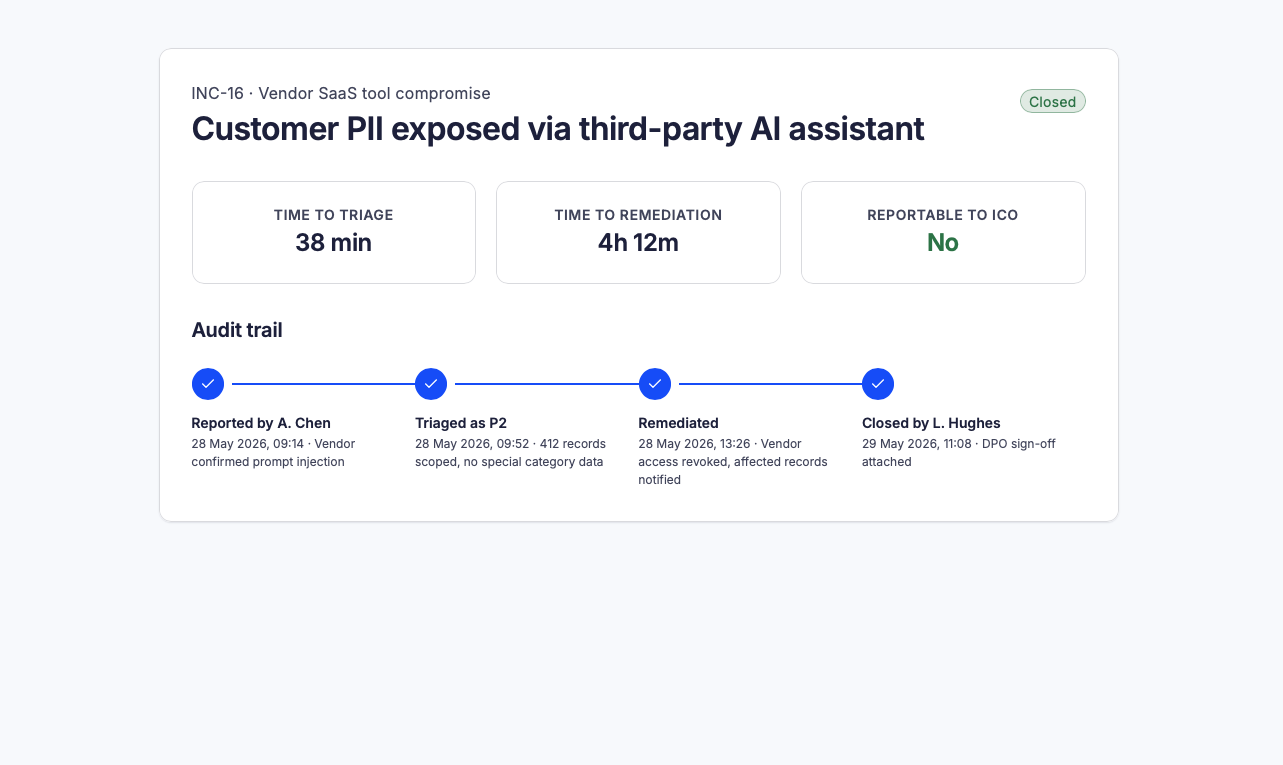The image size is (1283, 765).
Task: Open the Time to Remediation card
Action: tap(638, 232)
